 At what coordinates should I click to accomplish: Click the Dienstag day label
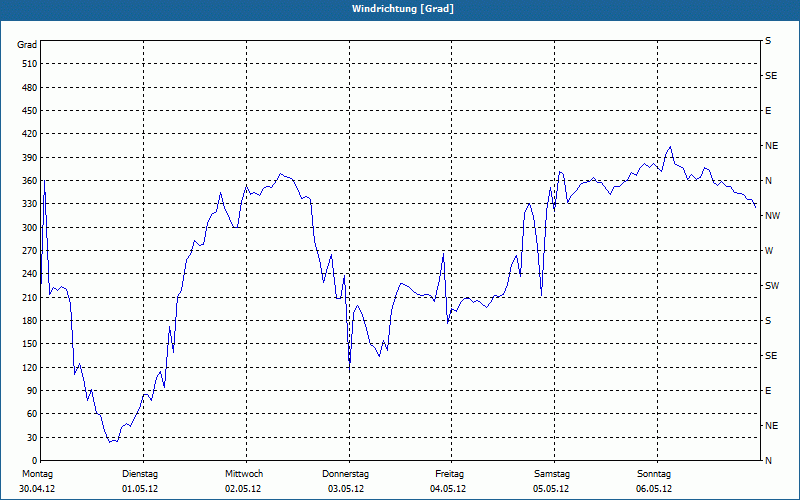point(140,474)
